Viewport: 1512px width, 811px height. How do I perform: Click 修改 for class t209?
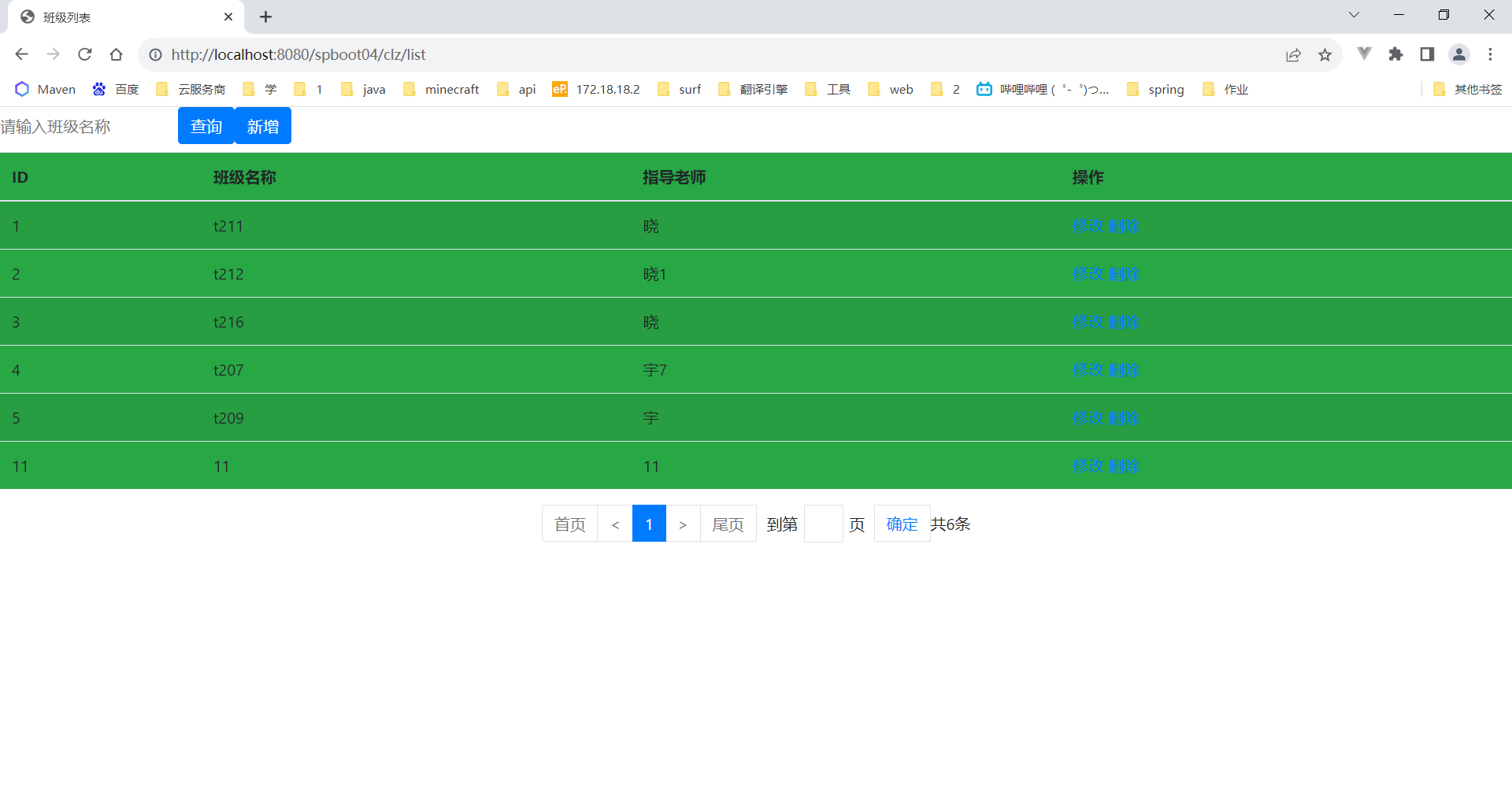[1088, 418]
